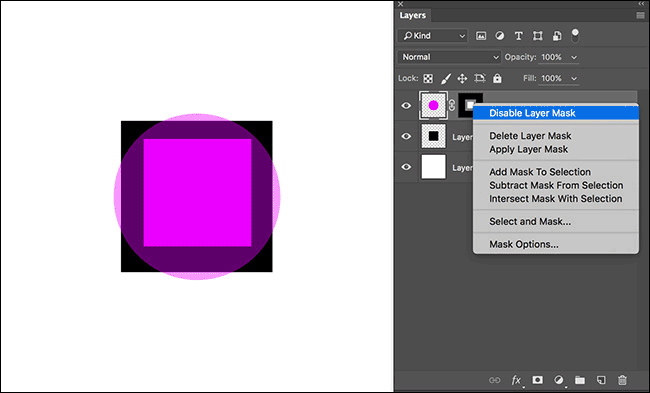
Task: Choose Add Mask To Selection
Action: (555, 172)
